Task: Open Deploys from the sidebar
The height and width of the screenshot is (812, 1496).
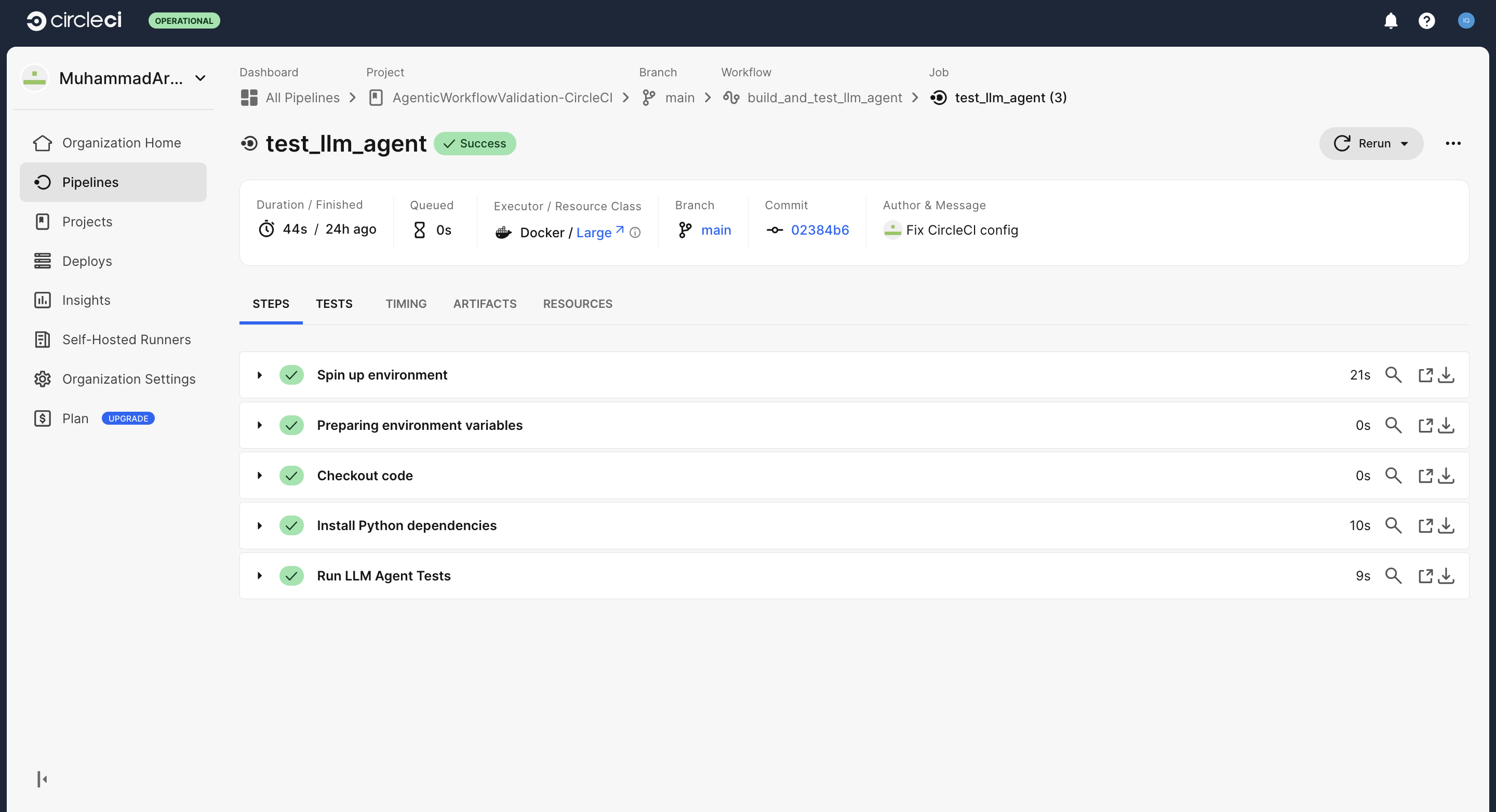Action: pos(87,261)
